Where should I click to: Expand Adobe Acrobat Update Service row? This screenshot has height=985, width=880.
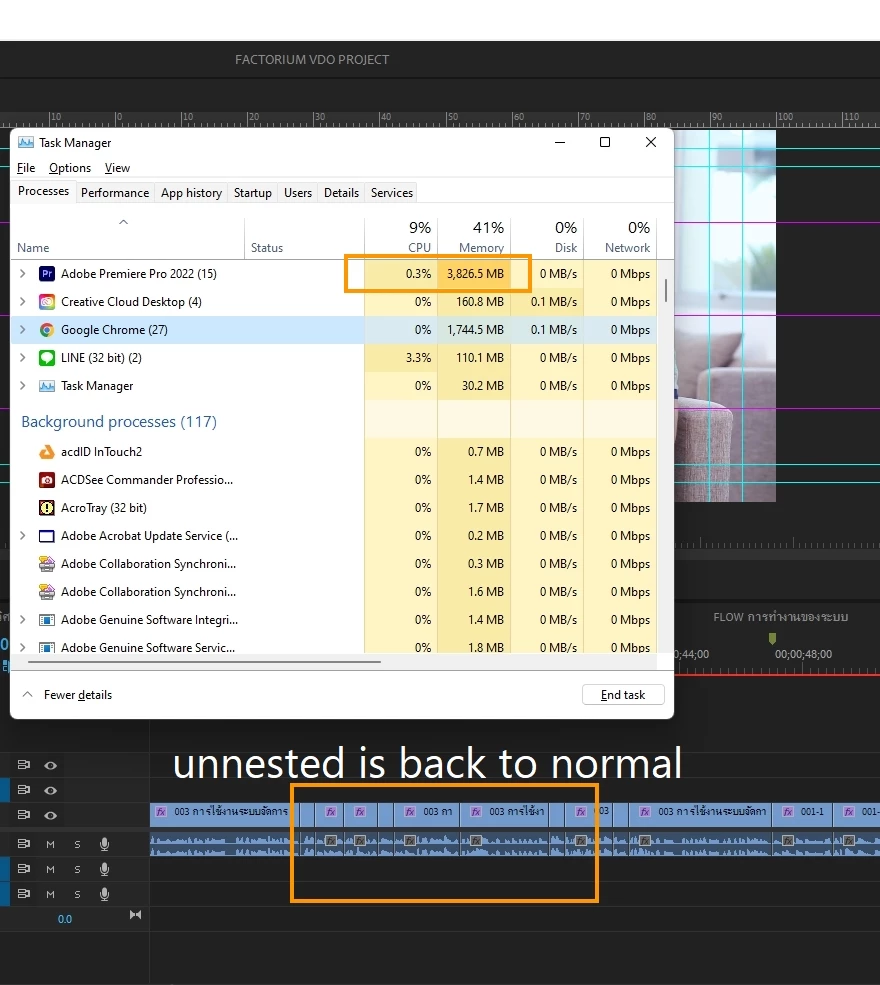coord(23,536)
